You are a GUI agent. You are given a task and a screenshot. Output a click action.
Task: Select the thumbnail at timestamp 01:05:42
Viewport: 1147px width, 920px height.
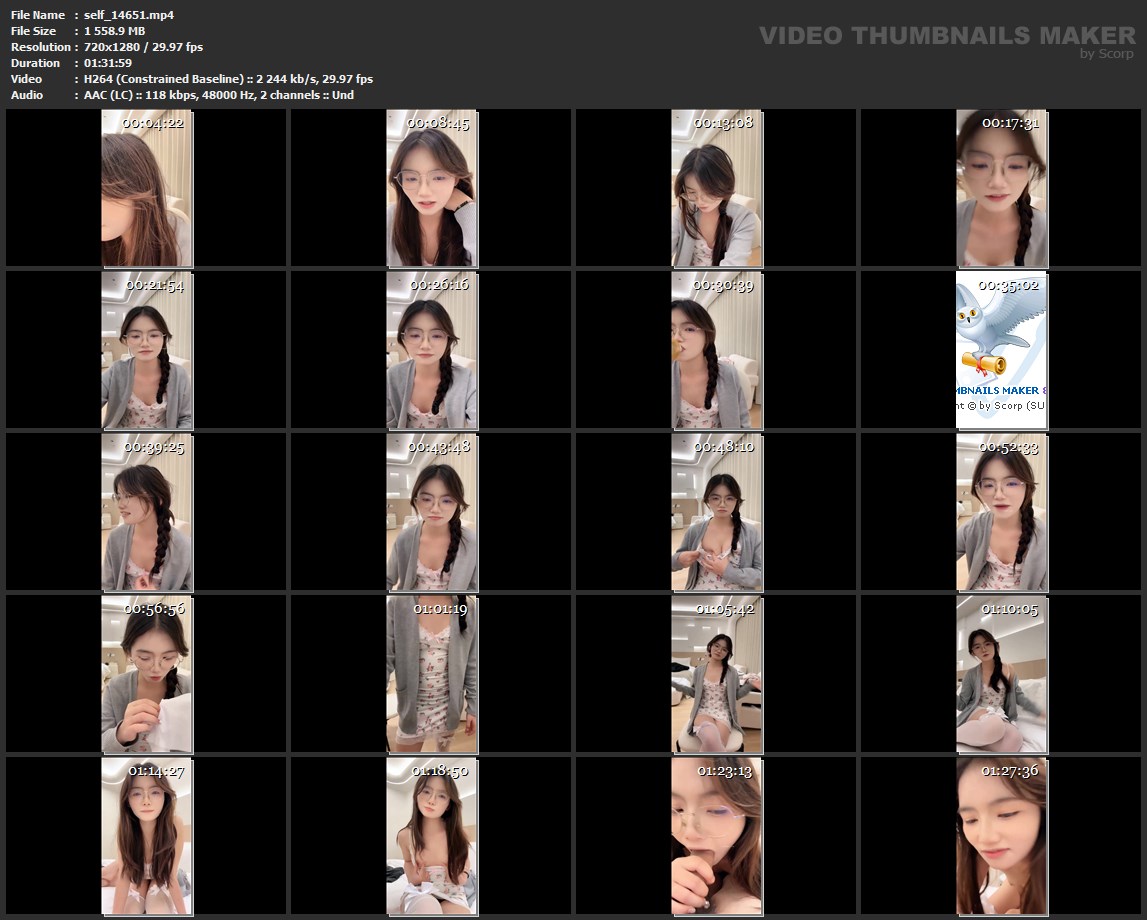click(x=716, y=674)
